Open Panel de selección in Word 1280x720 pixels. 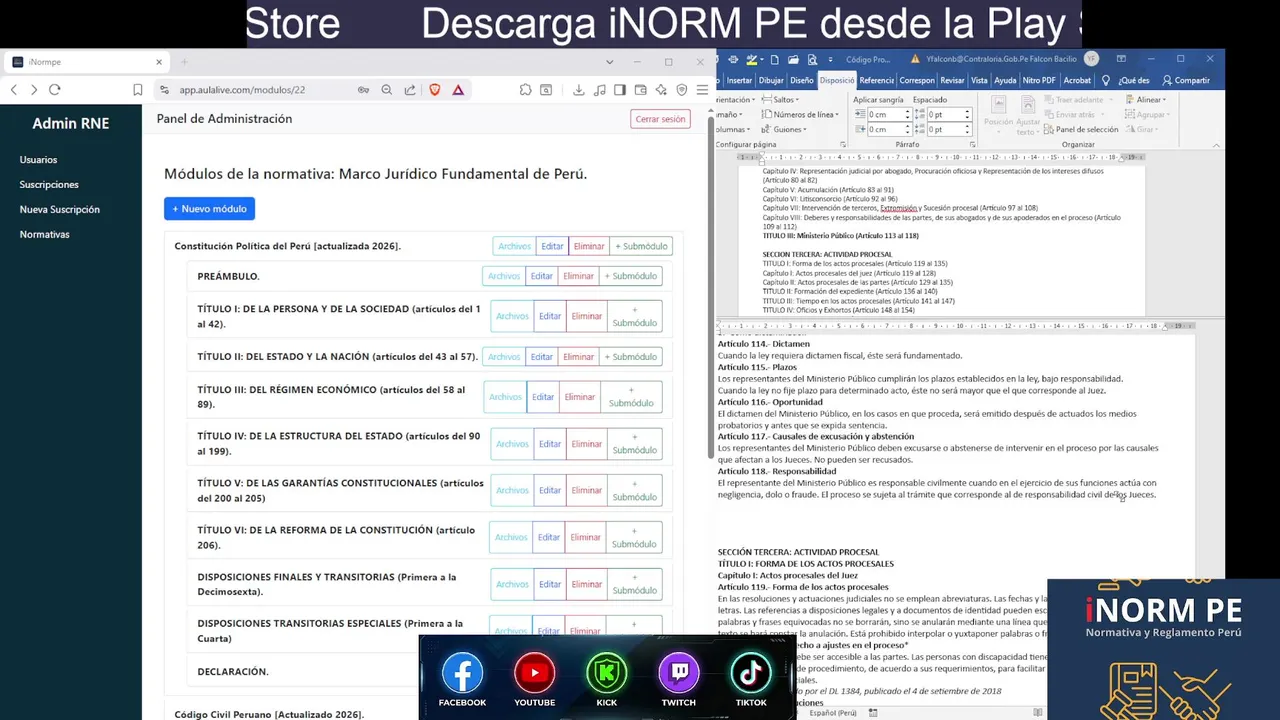click(x=1079, y=129)
